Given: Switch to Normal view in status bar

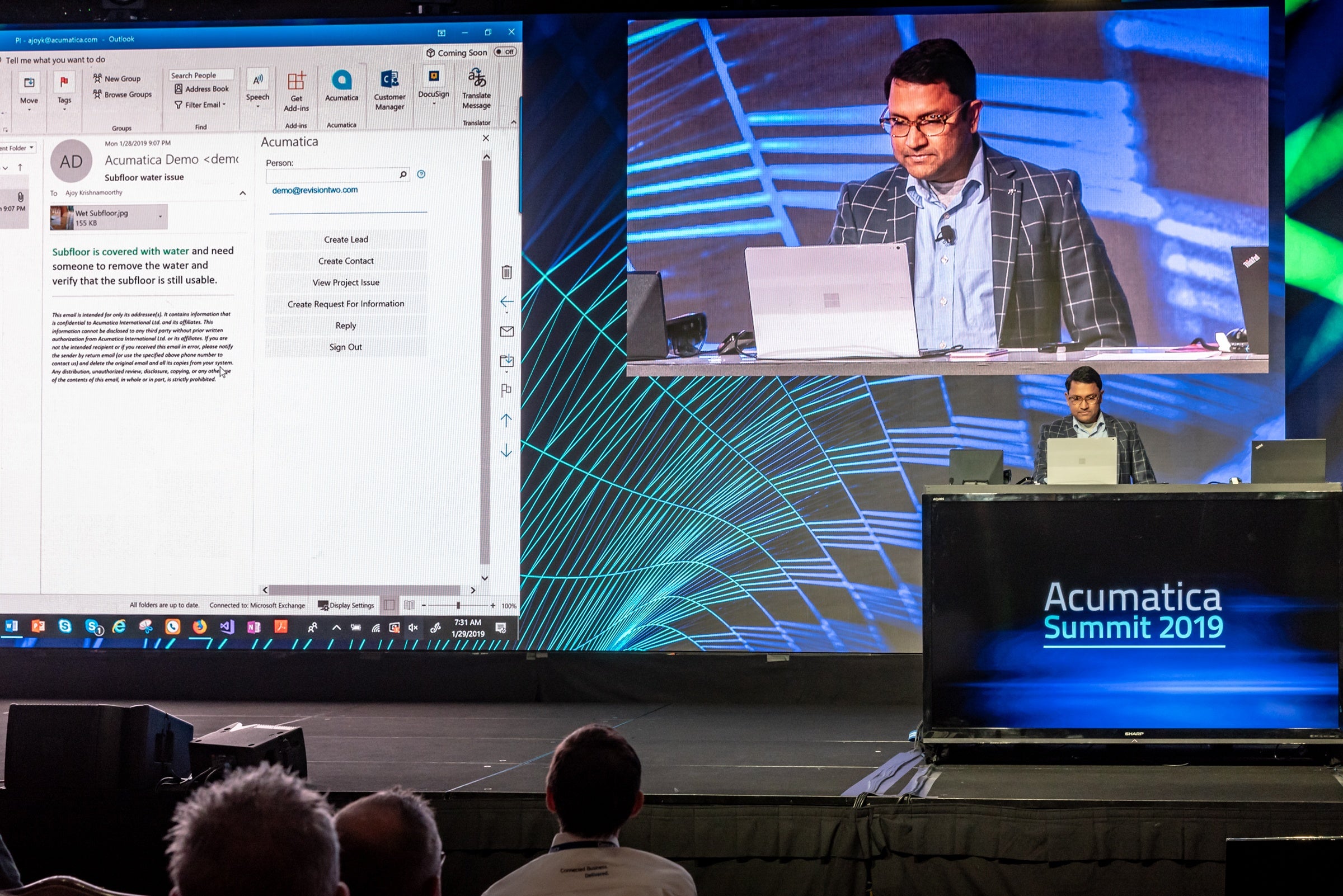Looking at the screenshot, I should tap(389, 605).
